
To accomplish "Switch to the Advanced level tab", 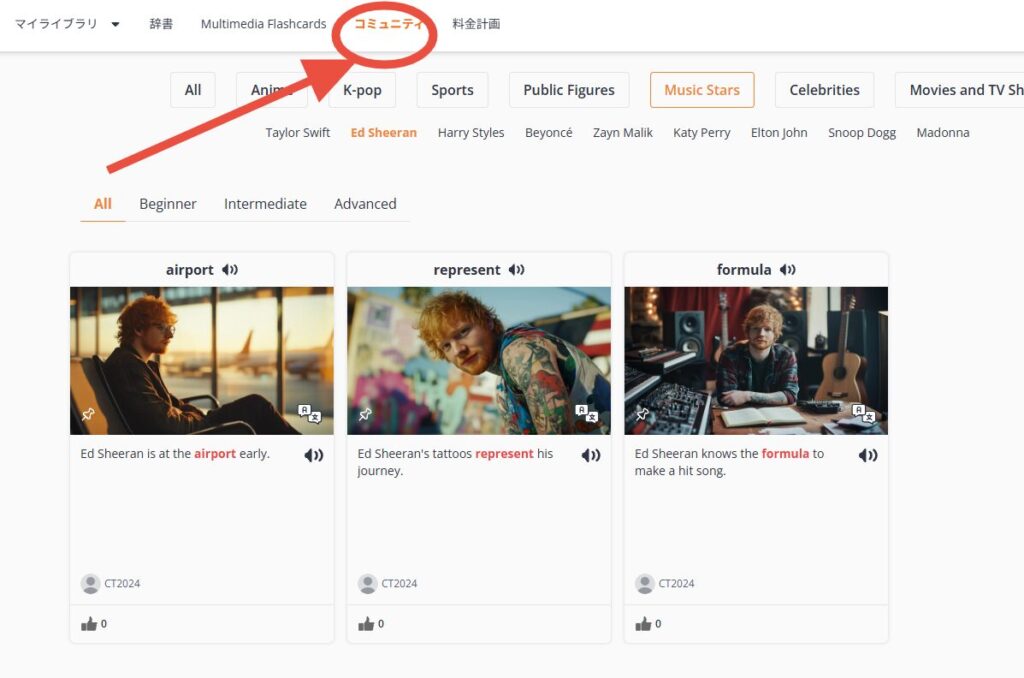I will [365, 204].
